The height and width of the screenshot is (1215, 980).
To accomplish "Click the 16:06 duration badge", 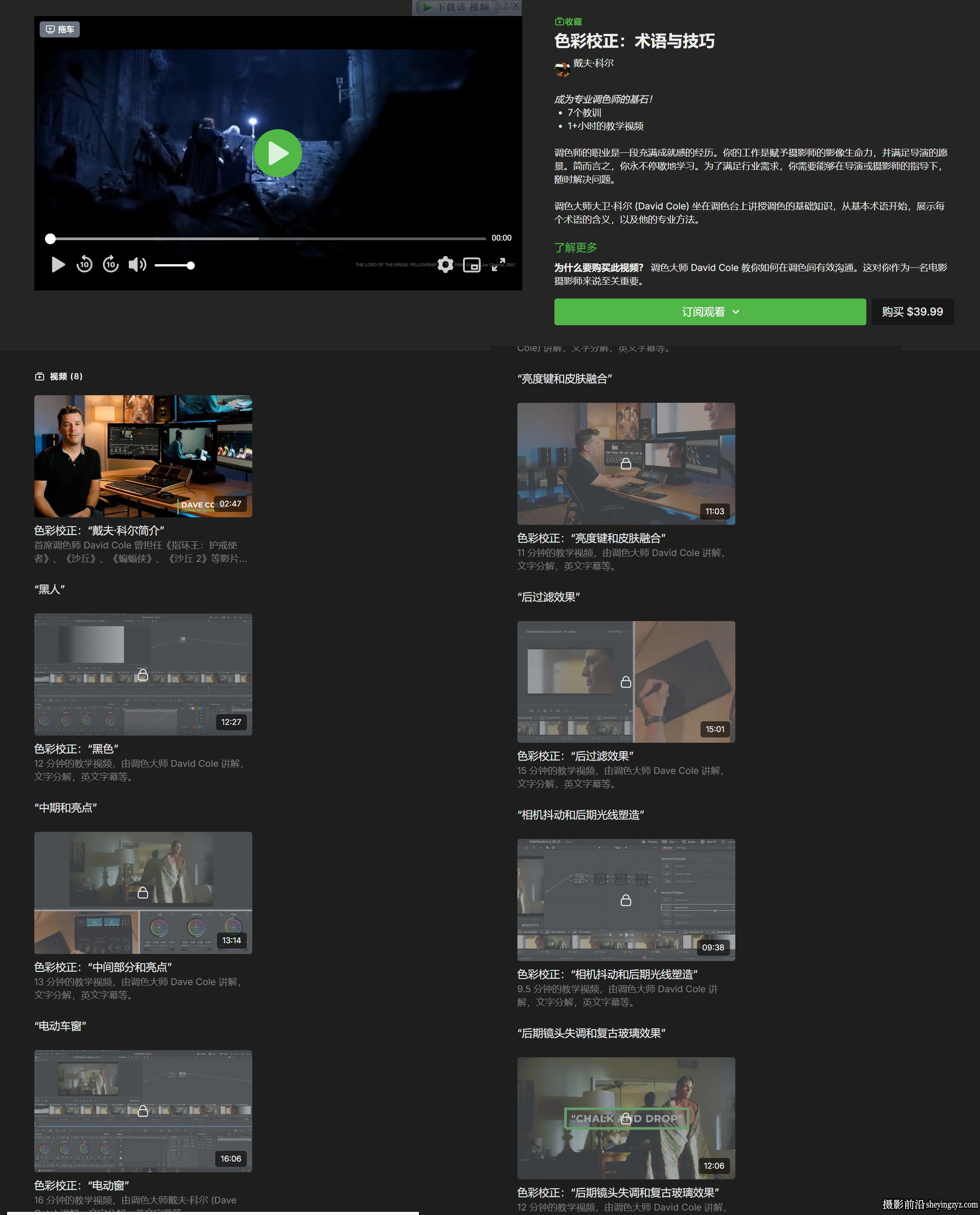I will 231,1158.
